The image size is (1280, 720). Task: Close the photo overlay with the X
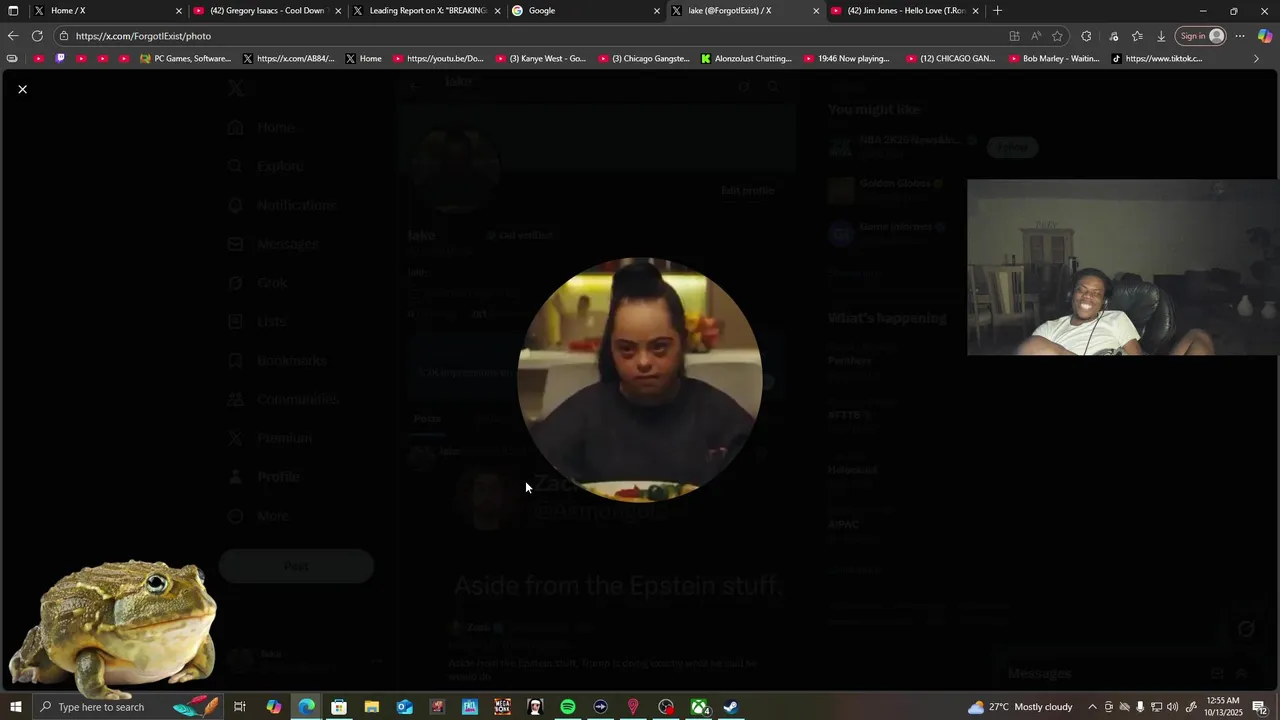[x=22, y=90]
